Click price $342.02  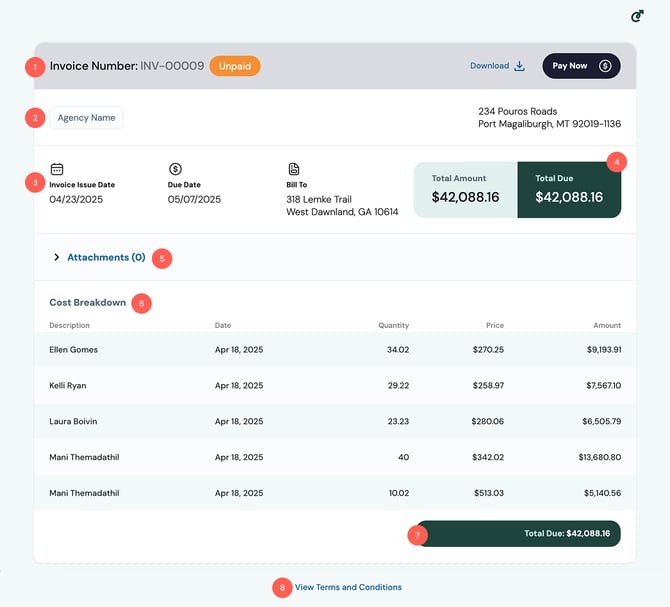(488, 457)
